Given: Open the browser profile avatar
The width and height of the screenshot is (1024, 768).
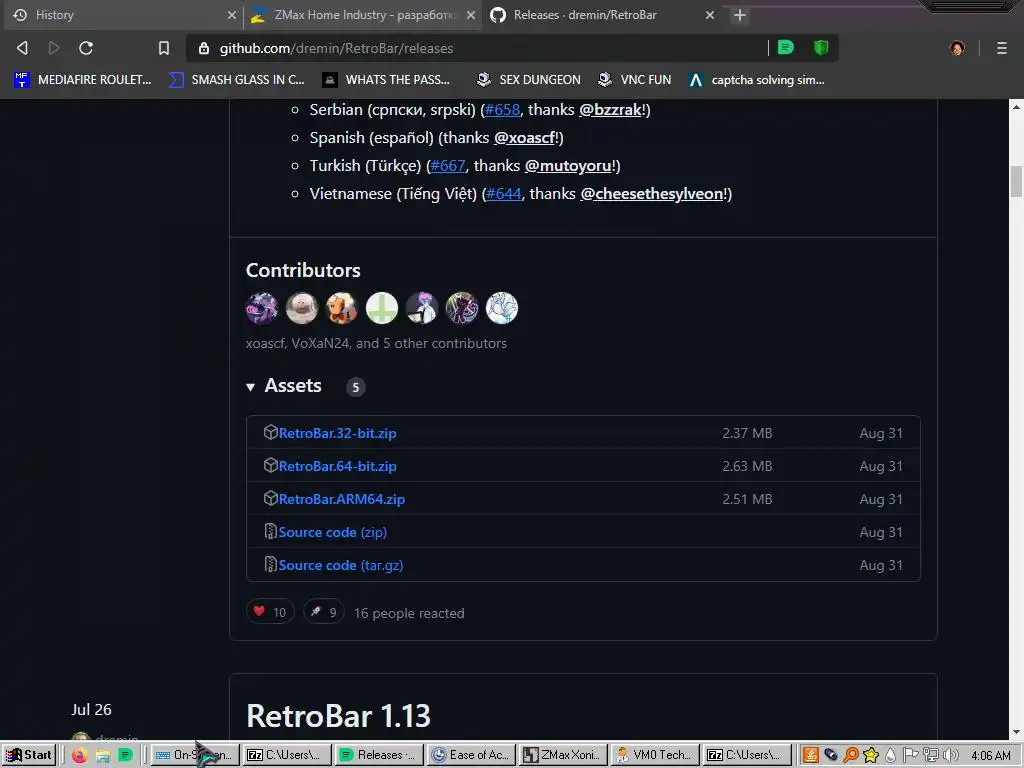Looking at the screenshot, I should point(957,48).
